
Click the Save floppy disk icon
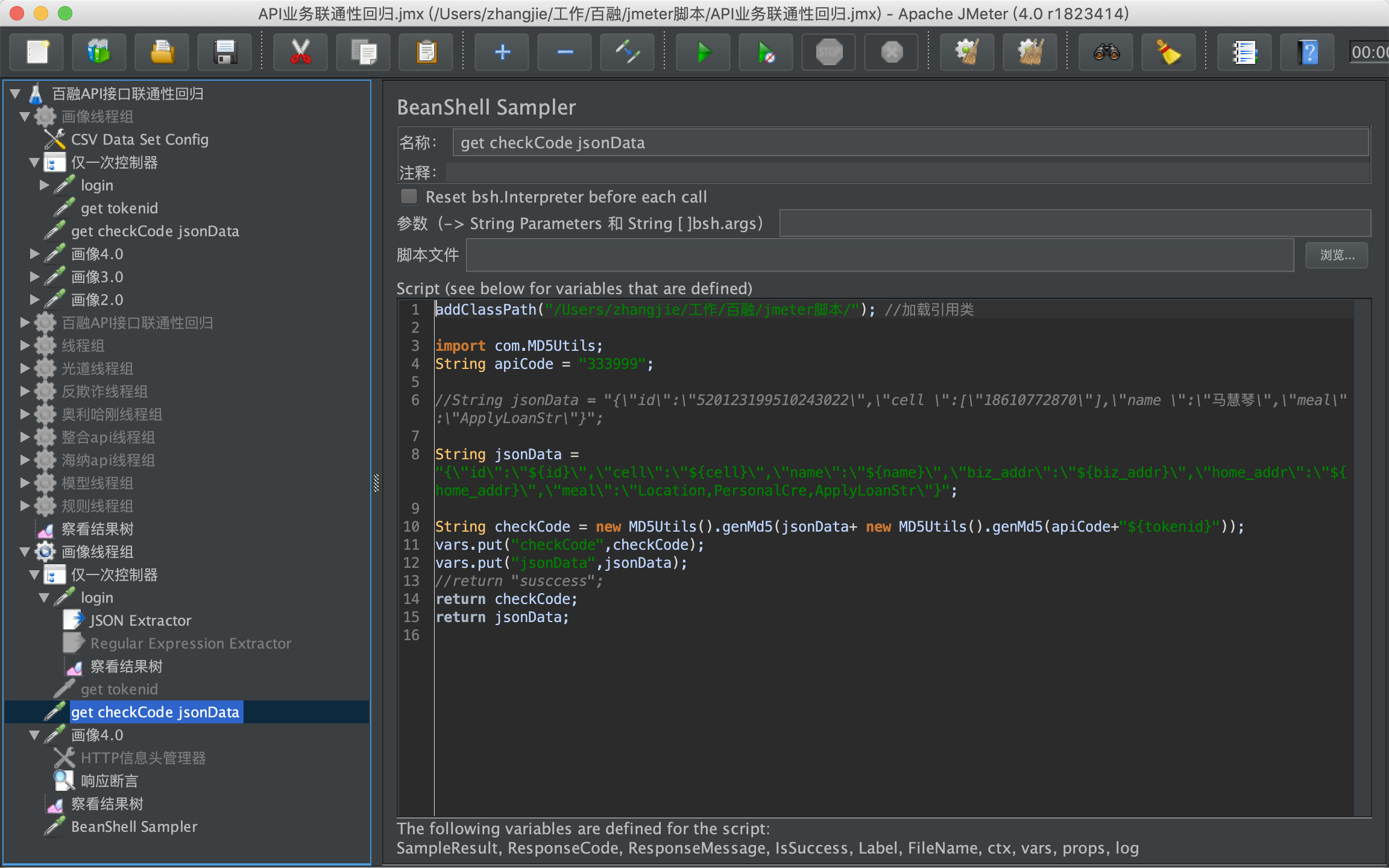[x=225, y=52]
